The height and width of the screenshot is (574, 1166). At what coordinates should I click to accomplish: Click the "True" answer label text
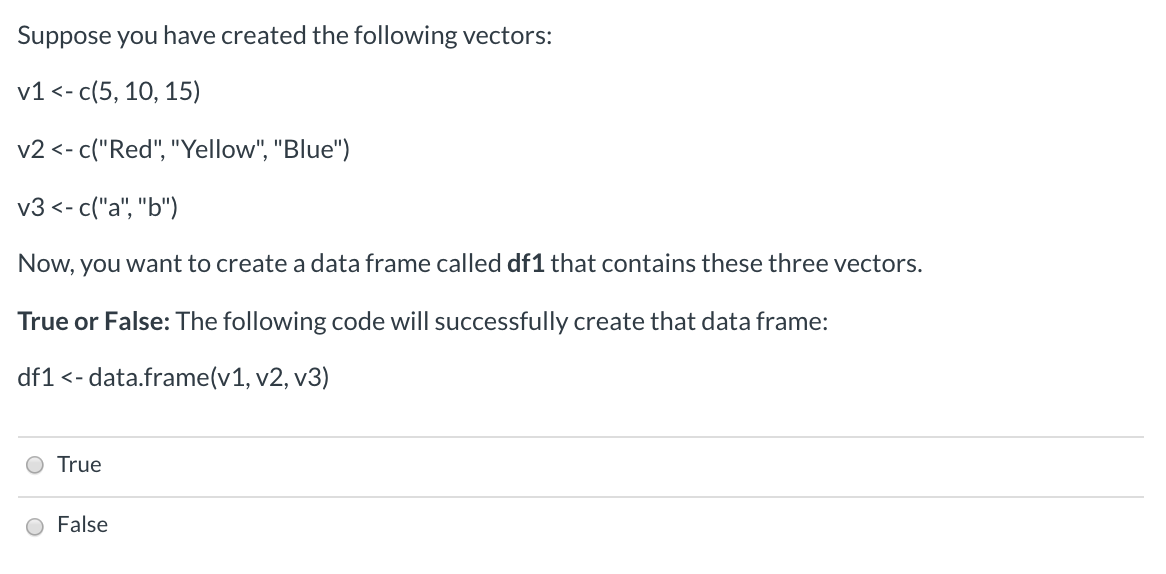point(79,465)
